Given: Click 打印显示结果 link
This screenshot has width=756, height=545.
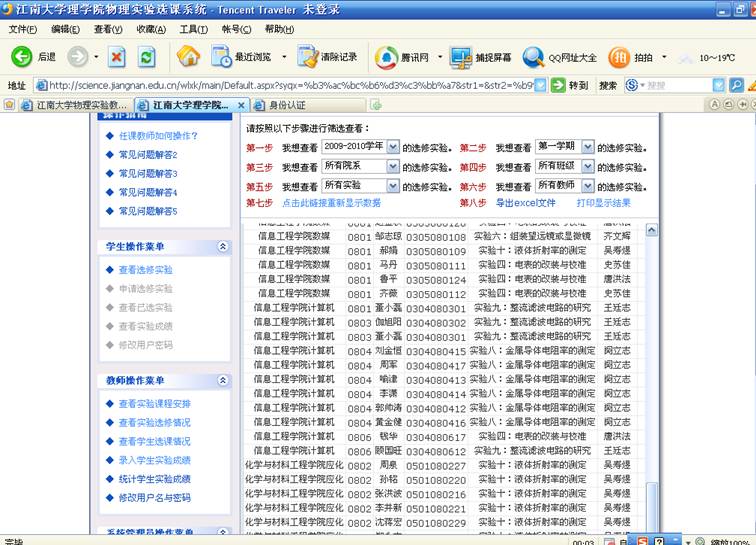Looking at the screenshot, I should (604, 203).
